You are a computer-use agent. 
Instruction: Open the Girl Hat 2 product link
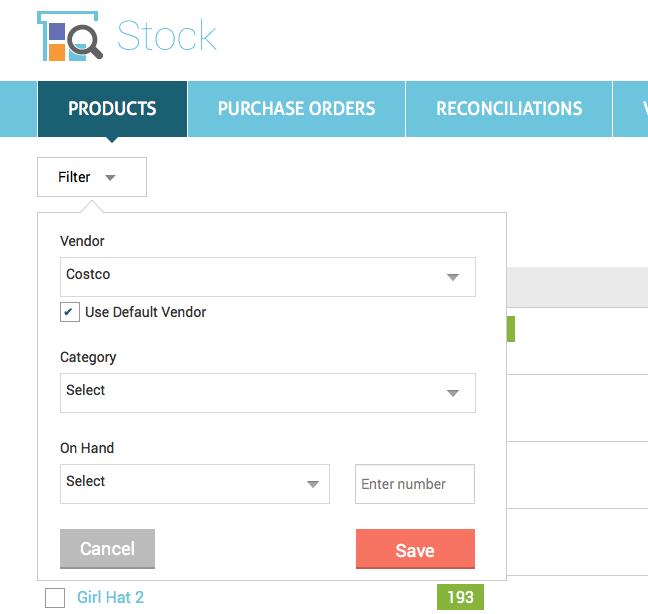click(x=110, y=597)
